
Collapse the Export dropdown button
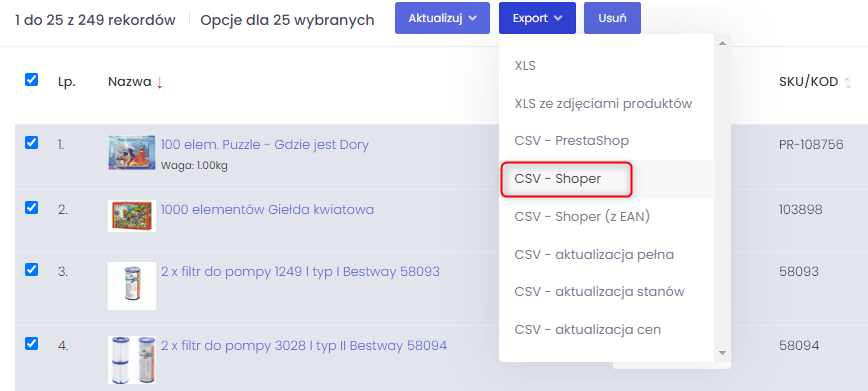coord(537,18)
